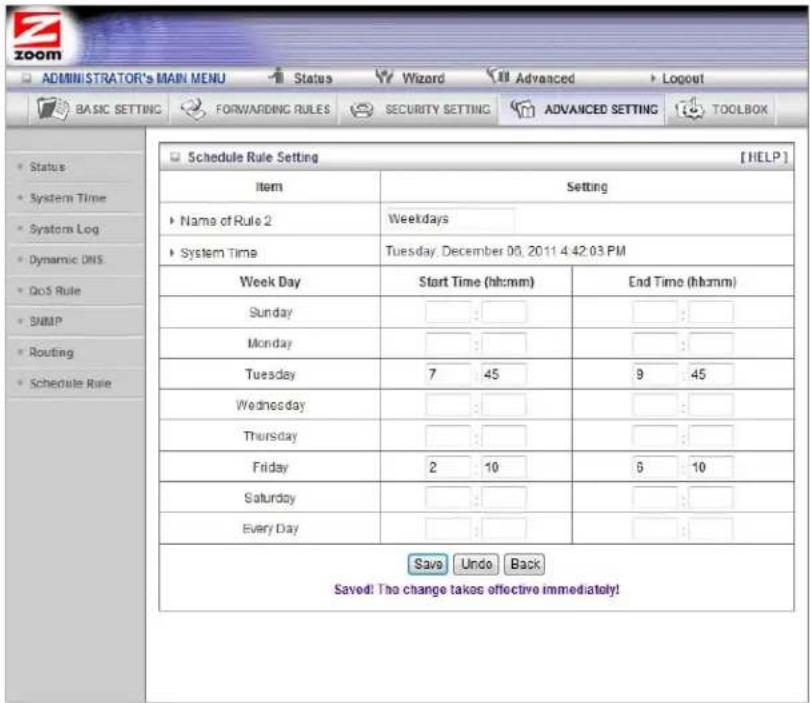Click the Toolbox icon
Image resolution: width=810 pixels, height=703 pixels.
click(x=690, y=108)
